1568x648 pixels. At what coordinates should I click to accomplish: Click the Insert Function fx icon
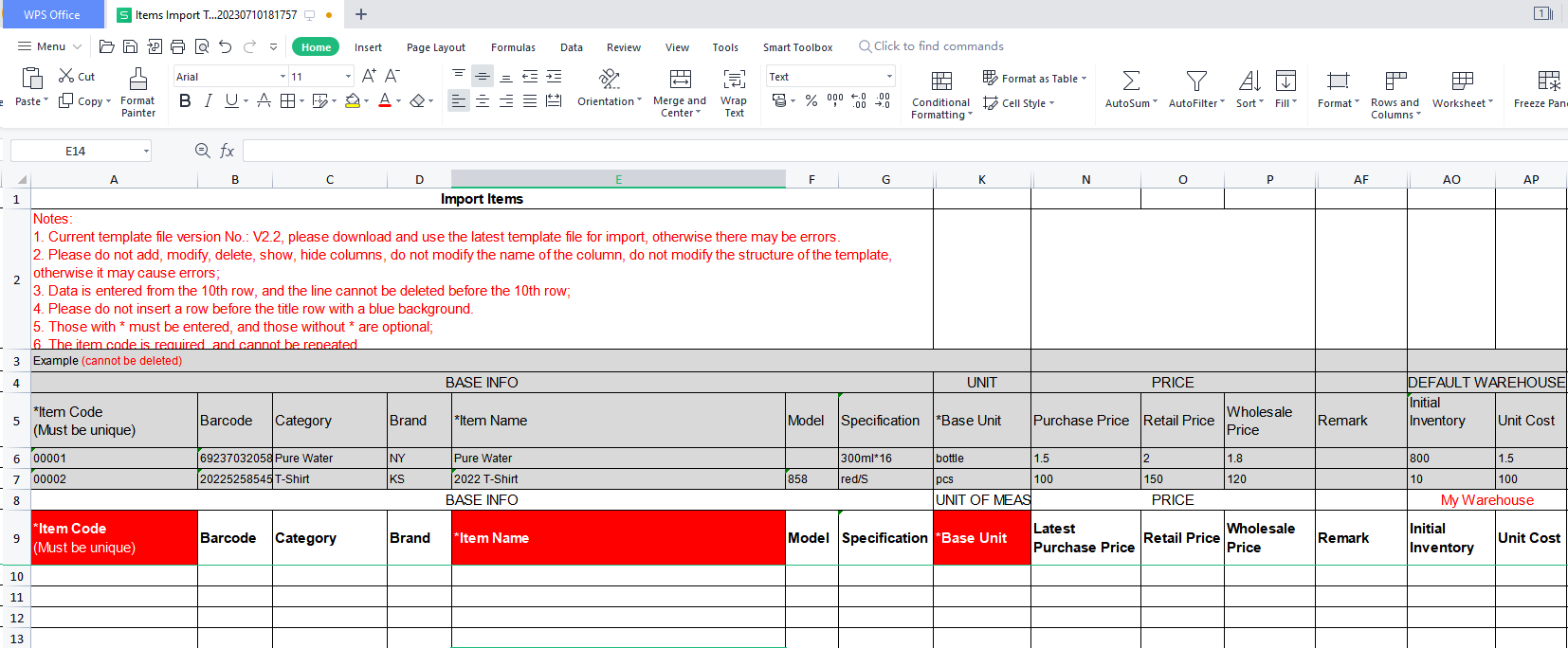click(x=228, y=151)
